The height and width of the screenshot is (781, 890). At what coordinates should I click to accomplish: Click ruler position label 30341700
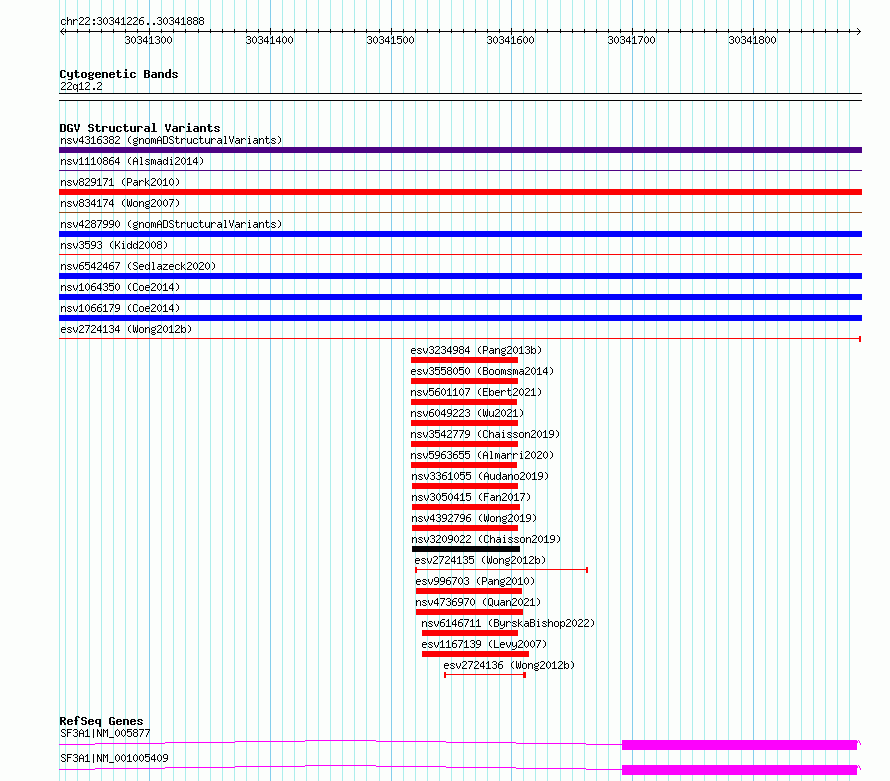[631, 40]
